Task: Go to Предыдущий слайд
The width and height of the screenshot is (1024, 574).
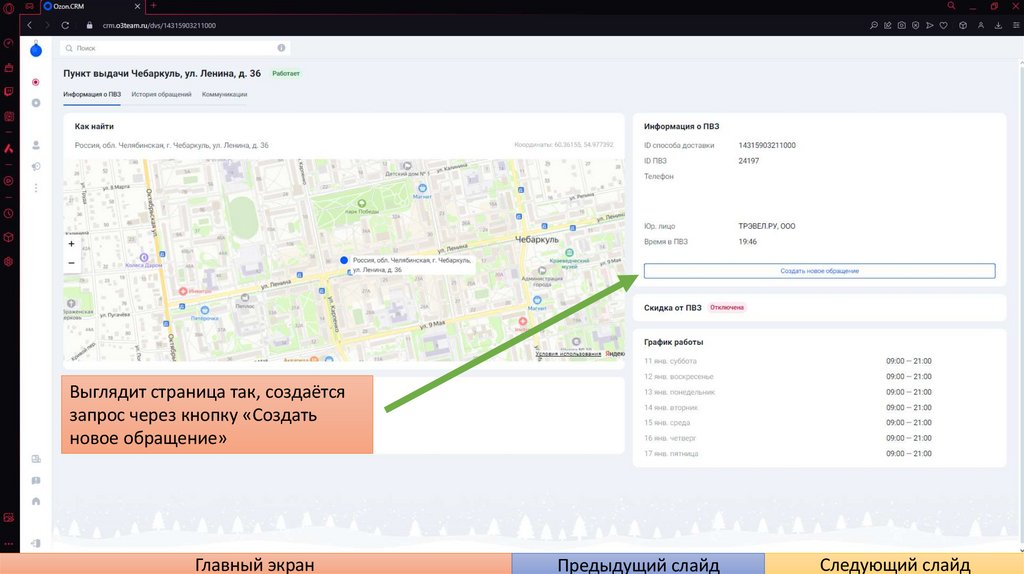Action: point(638,564)
